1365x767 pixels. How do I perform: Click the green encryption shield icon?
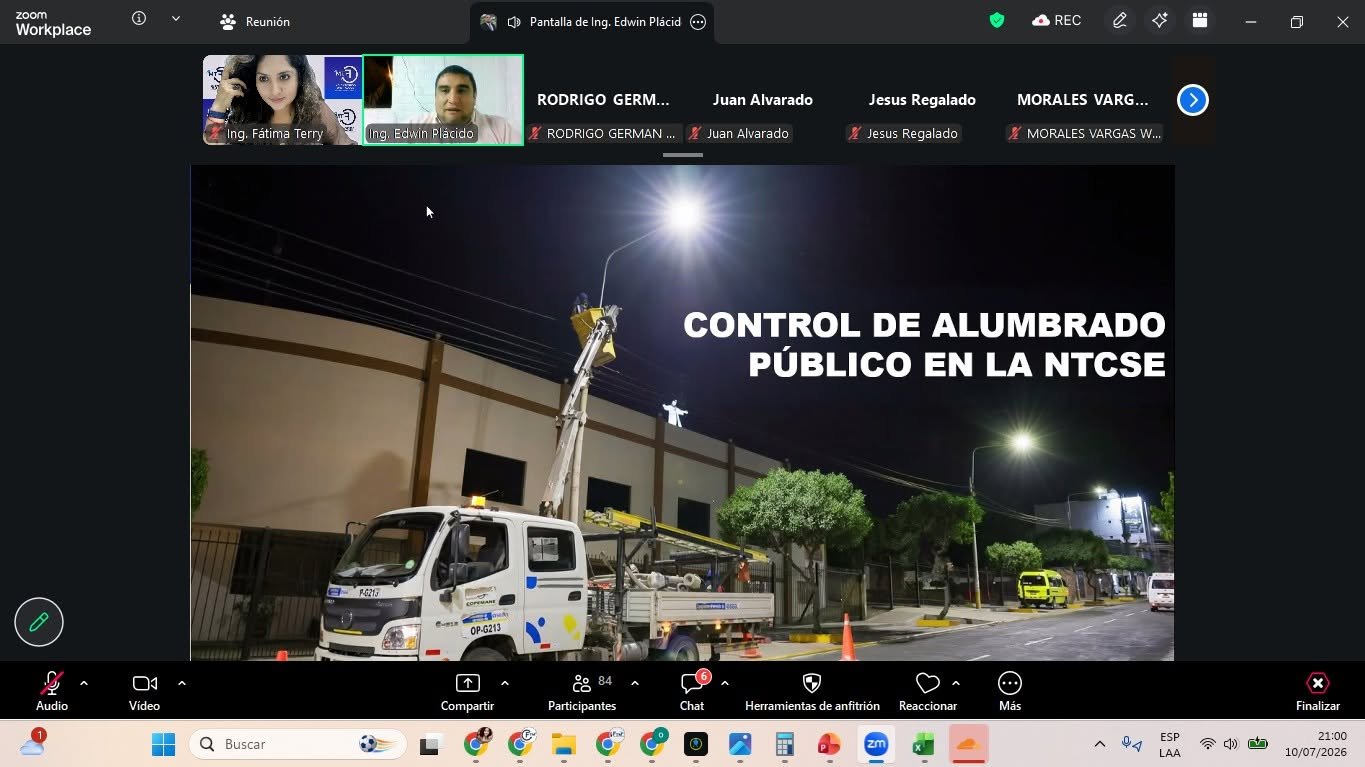point(997,20)
